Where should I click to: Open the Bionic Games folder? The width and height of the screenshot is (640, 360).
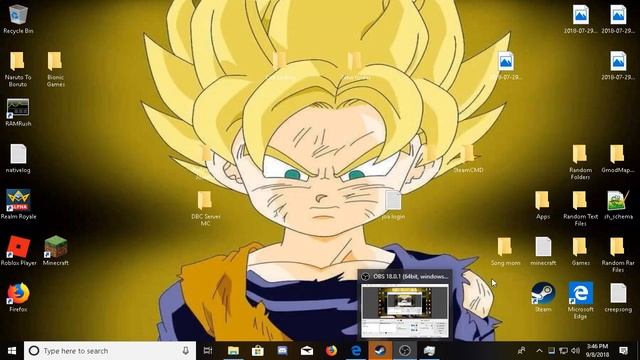click(x=55, y=69)
